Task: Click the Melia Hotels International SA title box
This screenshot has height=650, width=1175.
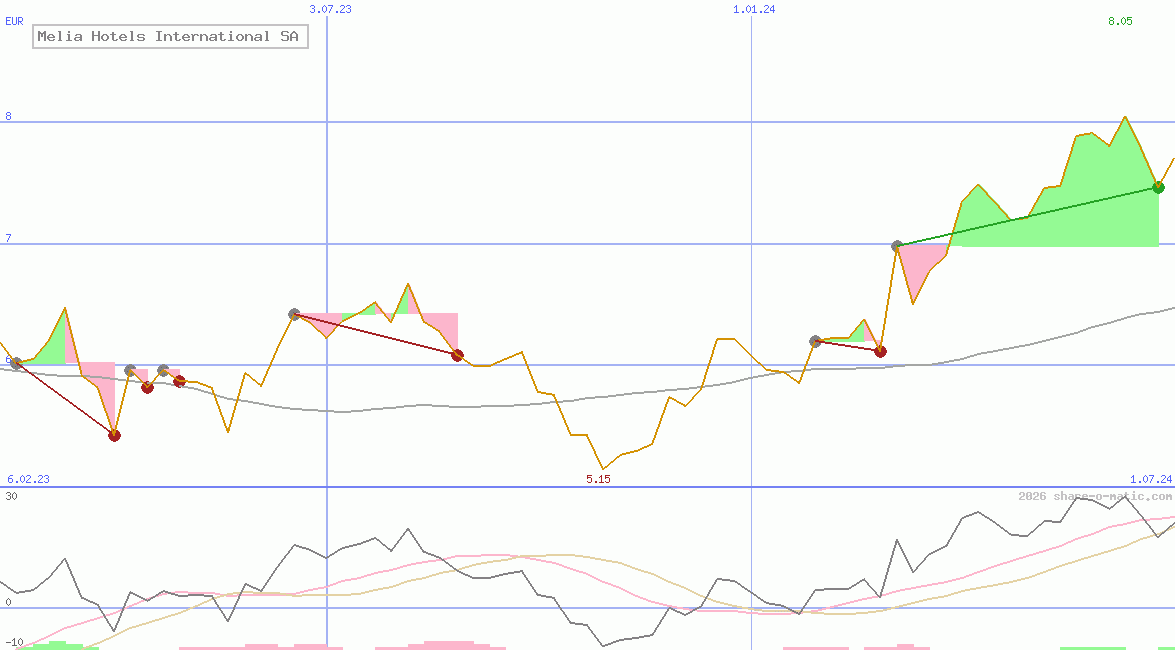Action: tap(169, 37)
